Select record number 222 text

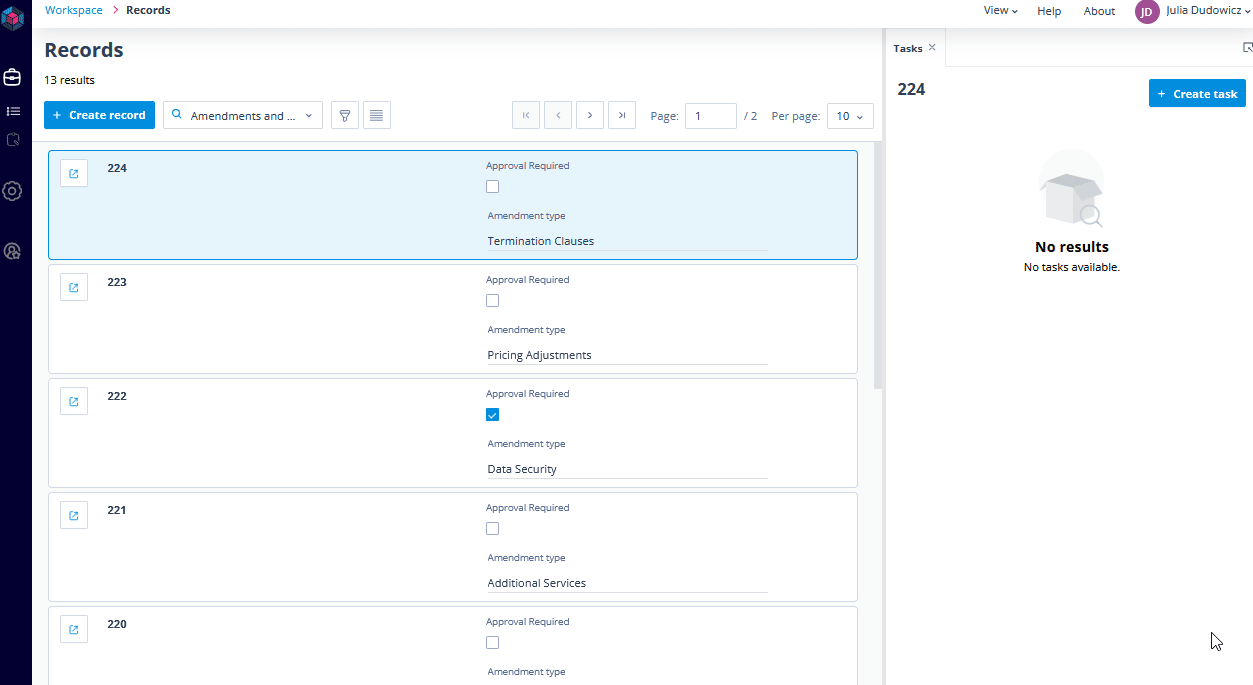[x=117, y=396]
